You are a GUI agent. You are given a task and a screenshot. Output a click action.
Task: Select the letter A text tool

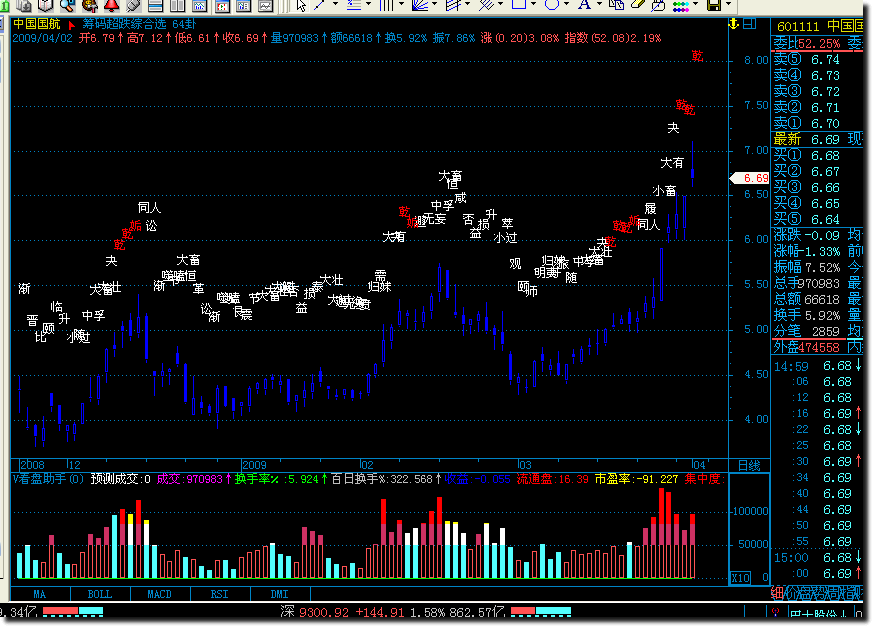(584, 5)
